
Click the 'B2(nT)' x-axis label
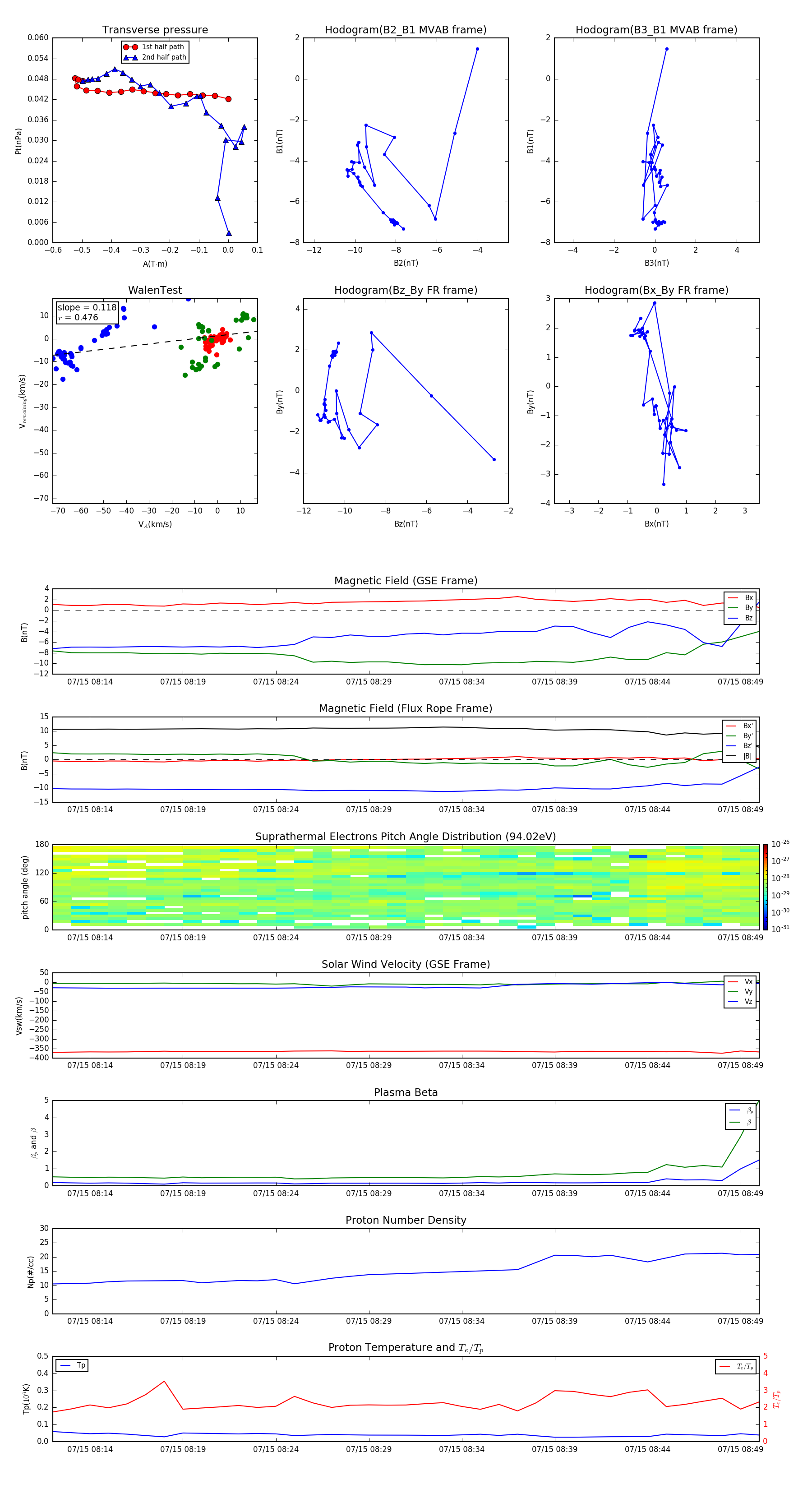[406, 263]
